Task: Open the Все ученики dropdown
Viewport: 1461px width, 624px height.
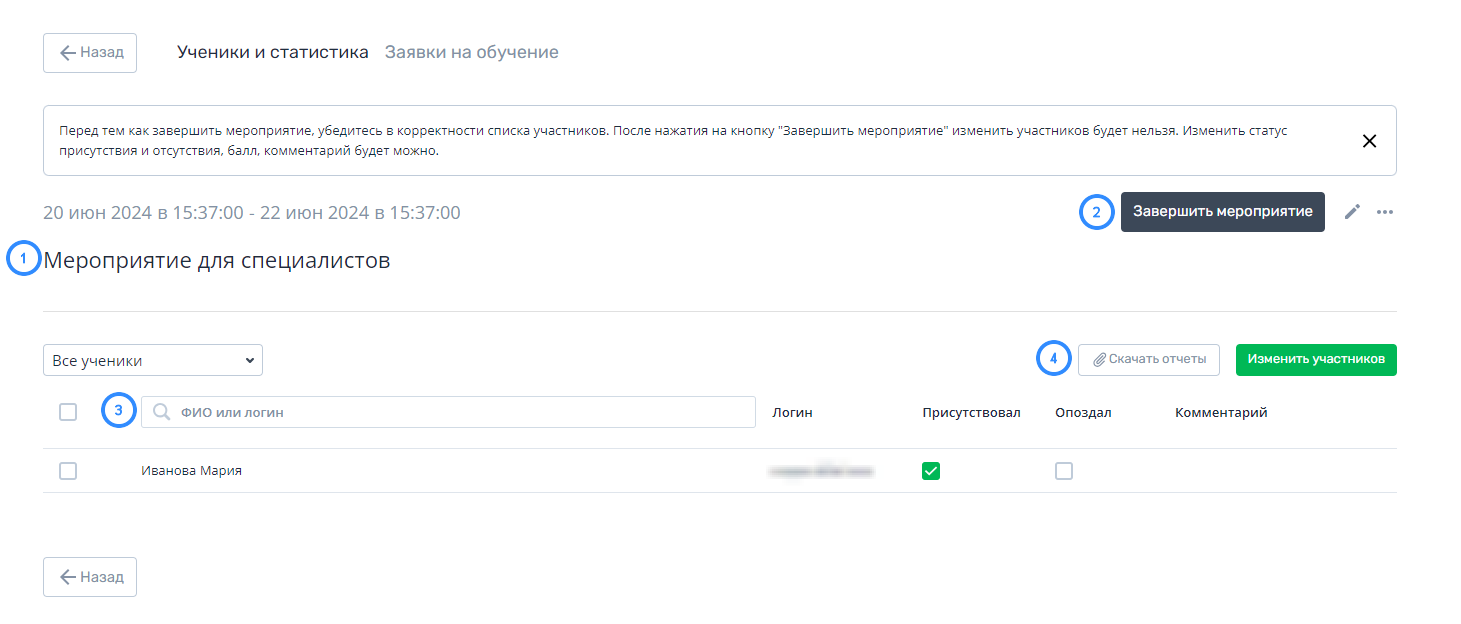Action: tap(153, 360)
